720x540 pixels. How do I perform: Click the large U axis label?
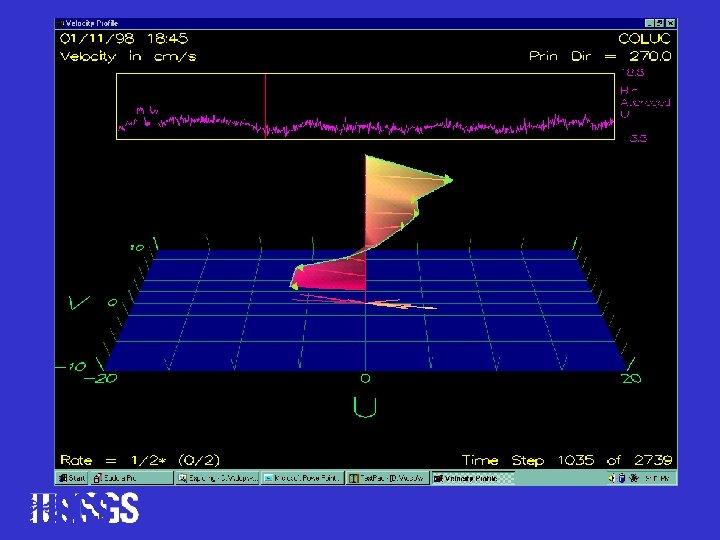365,407
